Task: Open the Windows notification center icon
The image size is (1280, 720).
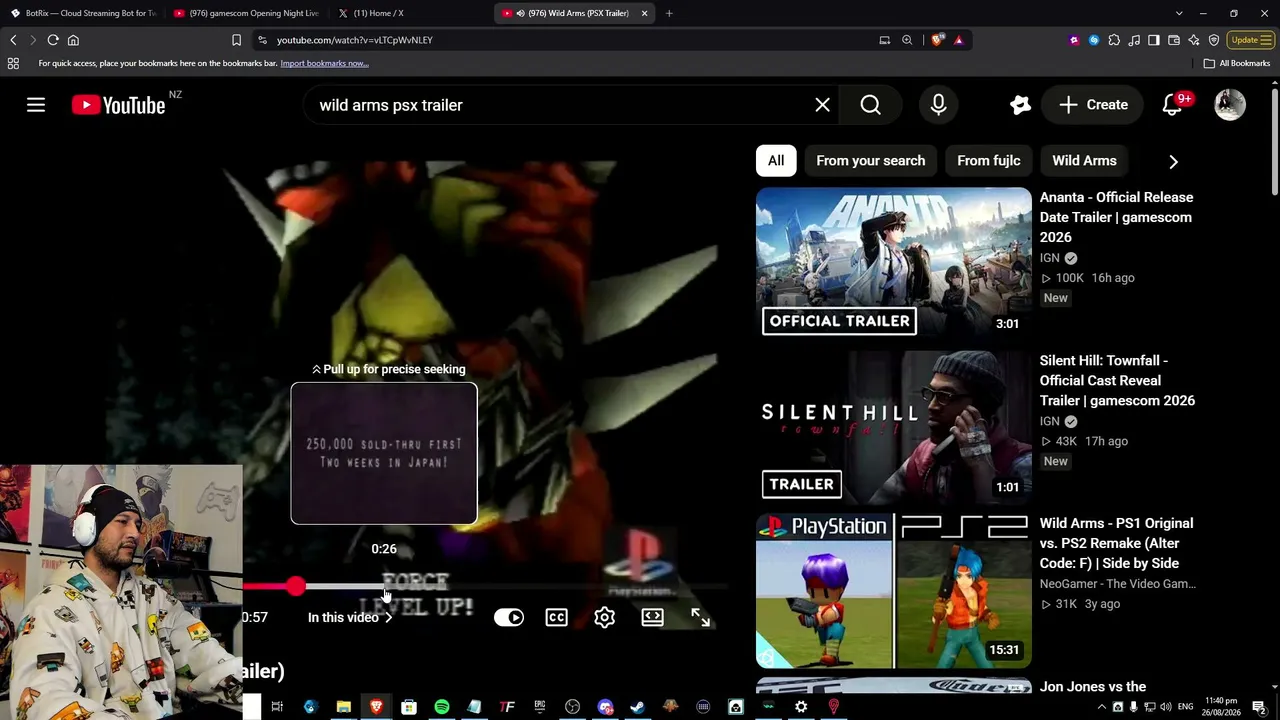Action: [x=1258, y=707]
